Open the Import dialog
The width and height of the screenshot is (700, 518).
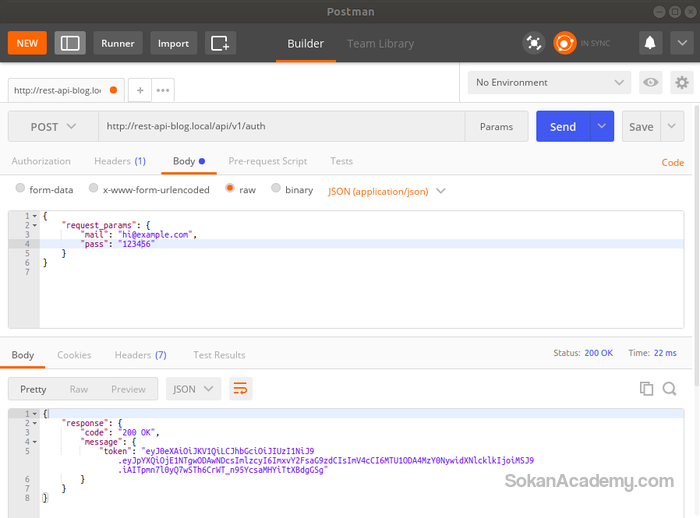click(x=173, y=43)
